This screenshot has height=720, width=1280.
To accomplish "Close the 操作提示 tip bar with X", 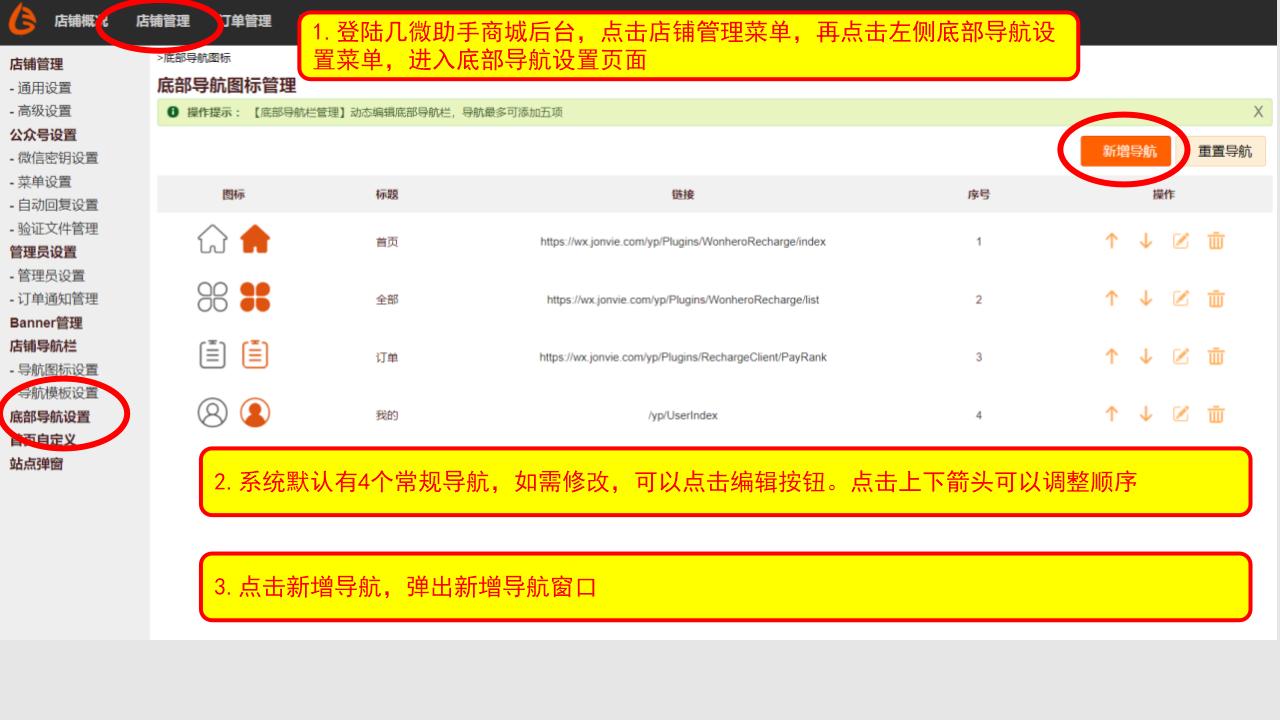I will pos(1259,112).
